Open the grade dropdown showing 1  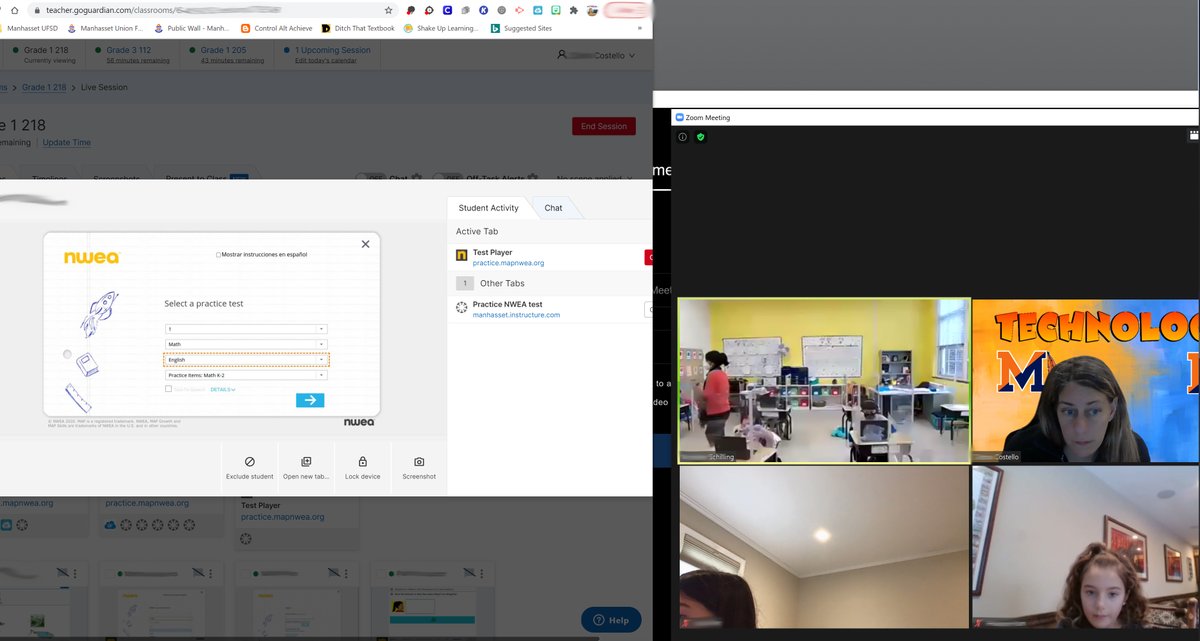246,329
